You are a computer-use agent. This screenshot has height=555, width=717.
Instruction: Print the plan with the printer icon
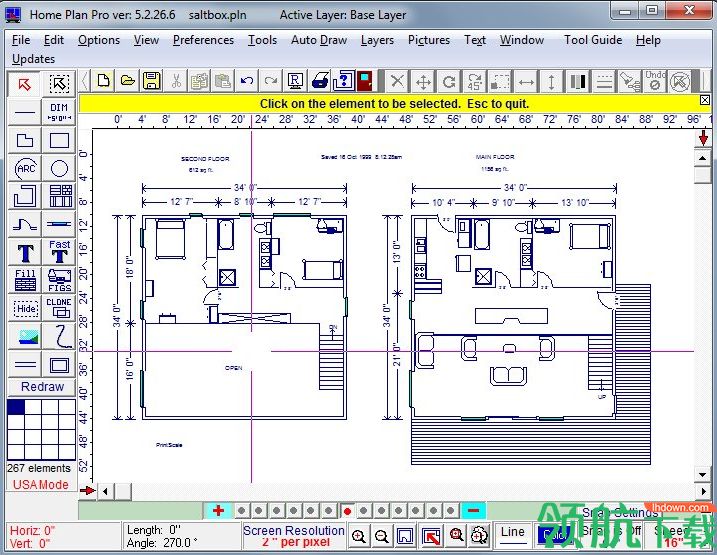click(320, 82)
